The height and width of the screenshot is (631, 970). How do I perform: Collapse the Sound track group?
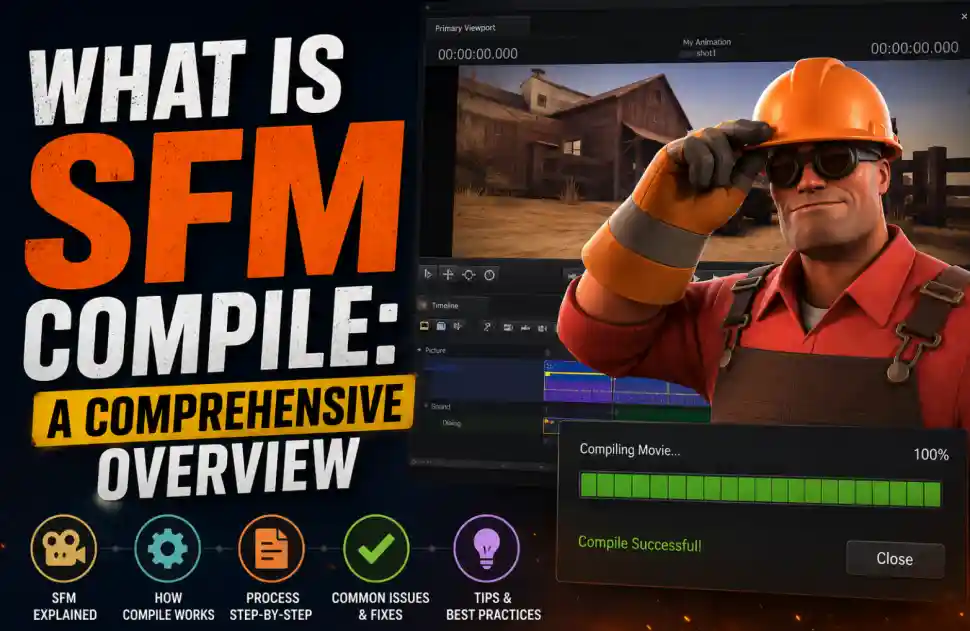pos(426,406)
